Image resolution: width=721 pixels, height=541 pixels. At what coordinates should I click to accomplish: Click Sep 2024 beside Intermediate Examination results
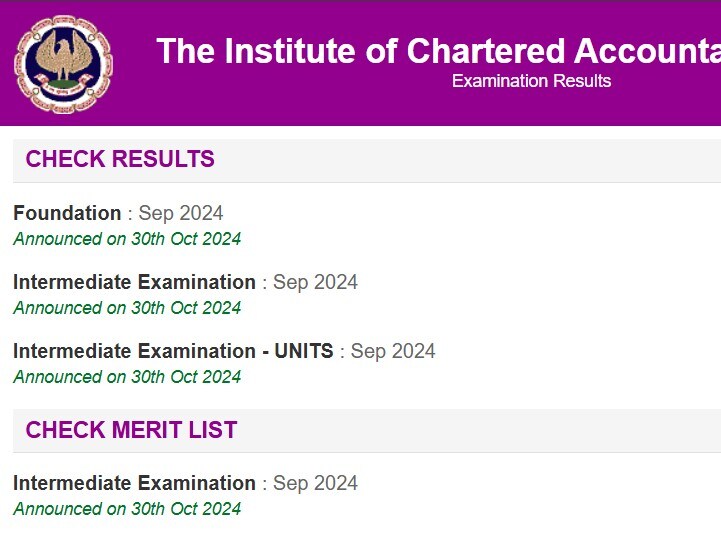click(x=315, y=282)
